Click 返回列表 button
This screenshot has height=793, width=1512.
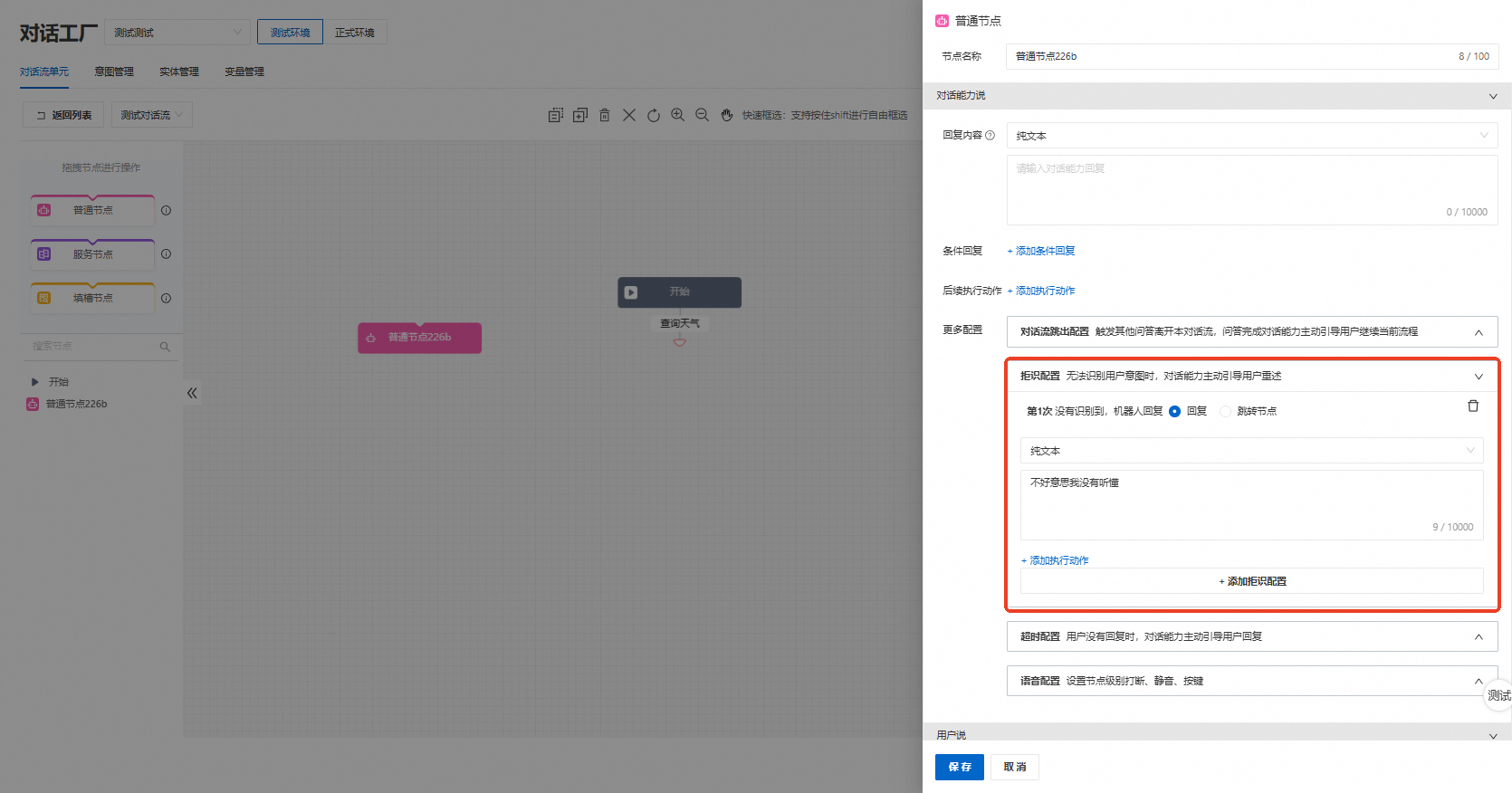[x=63, y=115]
